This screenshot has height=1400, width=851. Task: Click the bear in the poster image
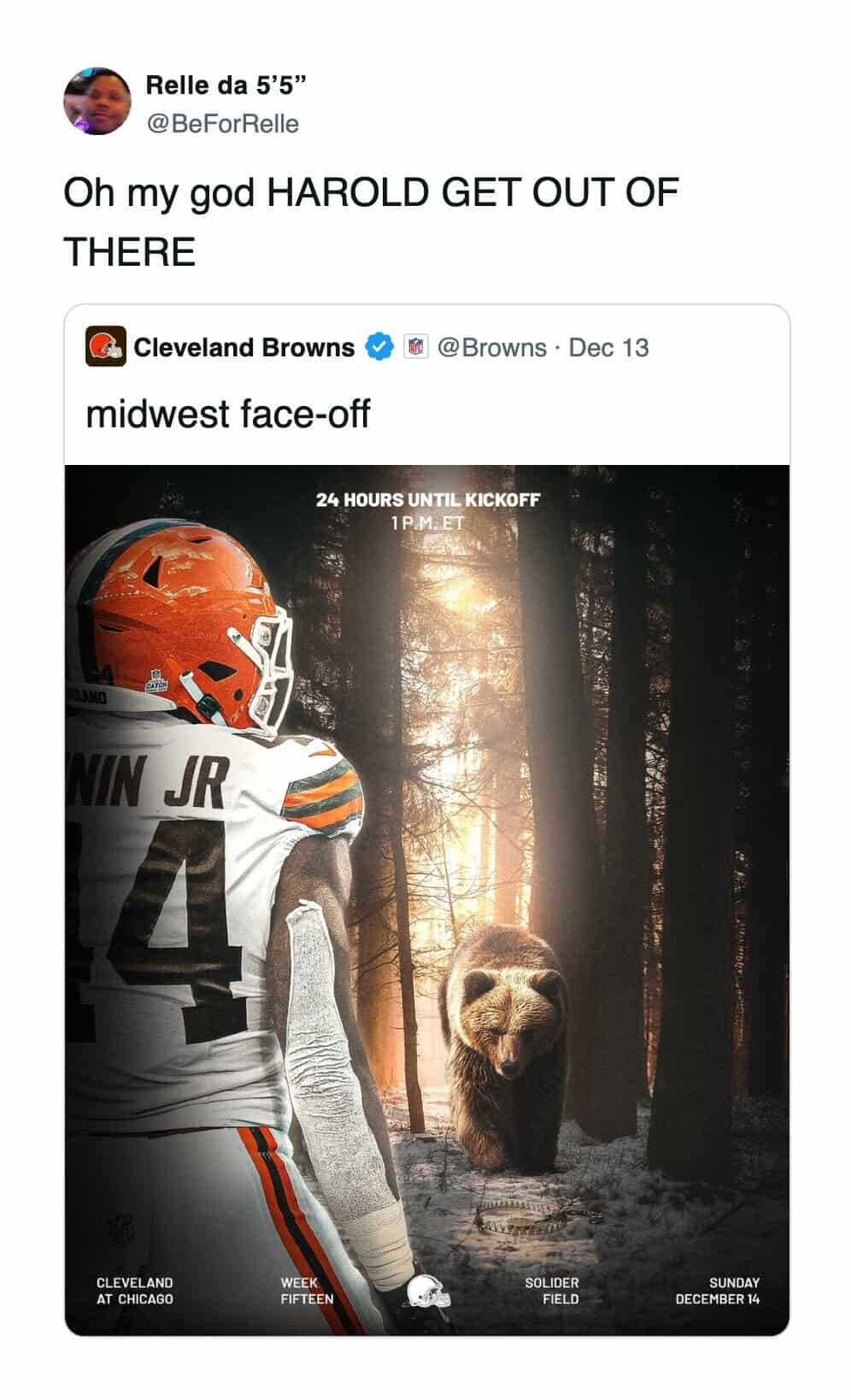coord(506,1034)
